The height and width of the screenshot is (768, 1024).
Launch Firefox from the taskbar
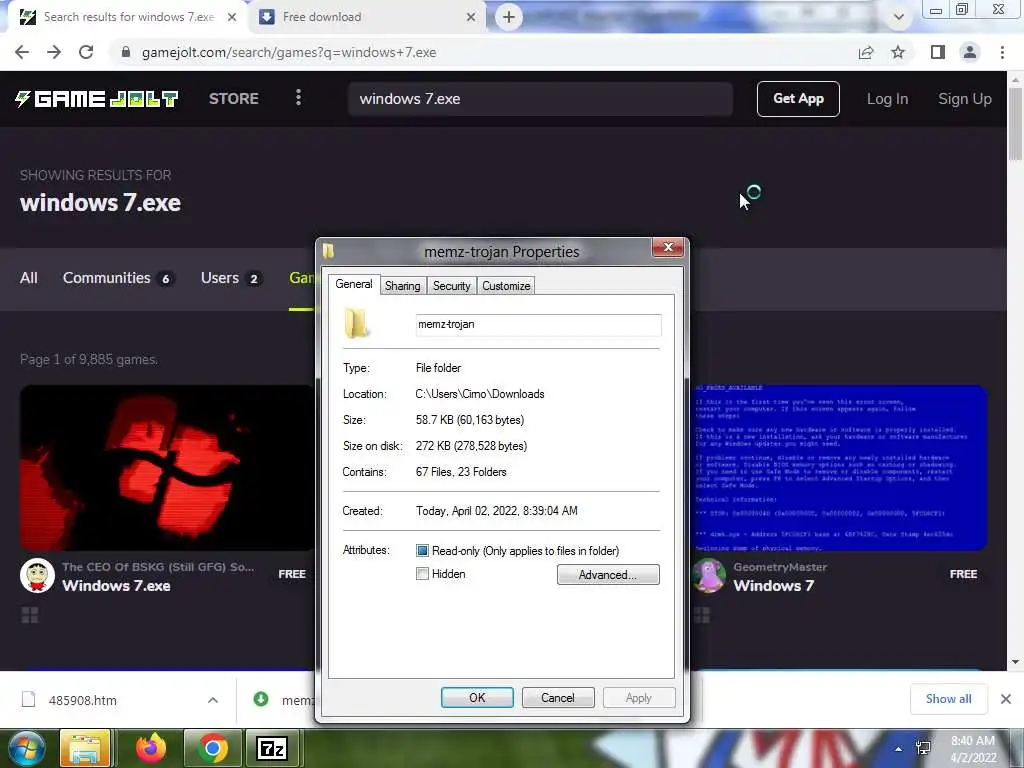click(151, 748)
